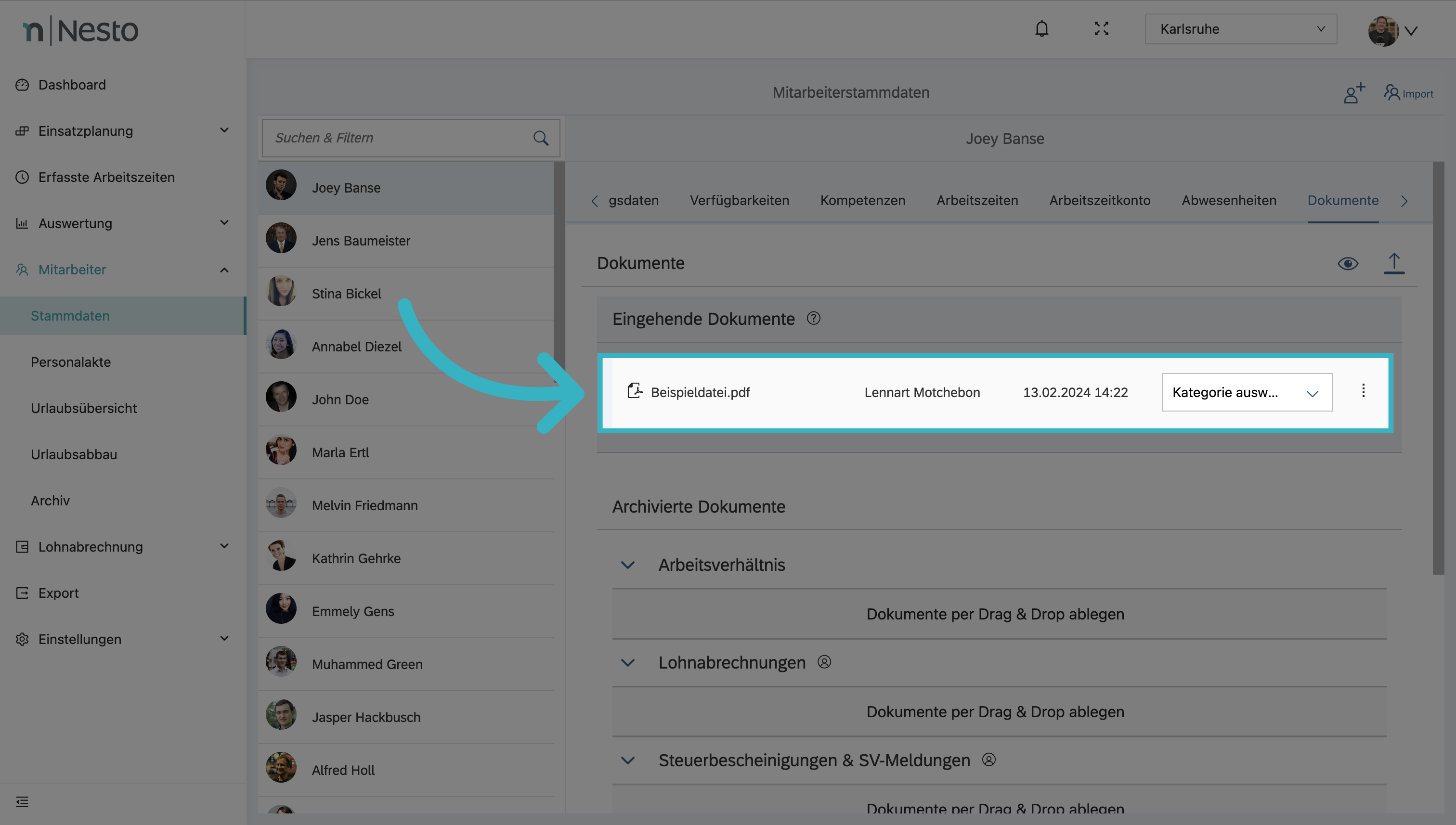The image size is (1456, 825).
Task: Click help icon next to Eingehende Dokumente
Action: (813, 319)
